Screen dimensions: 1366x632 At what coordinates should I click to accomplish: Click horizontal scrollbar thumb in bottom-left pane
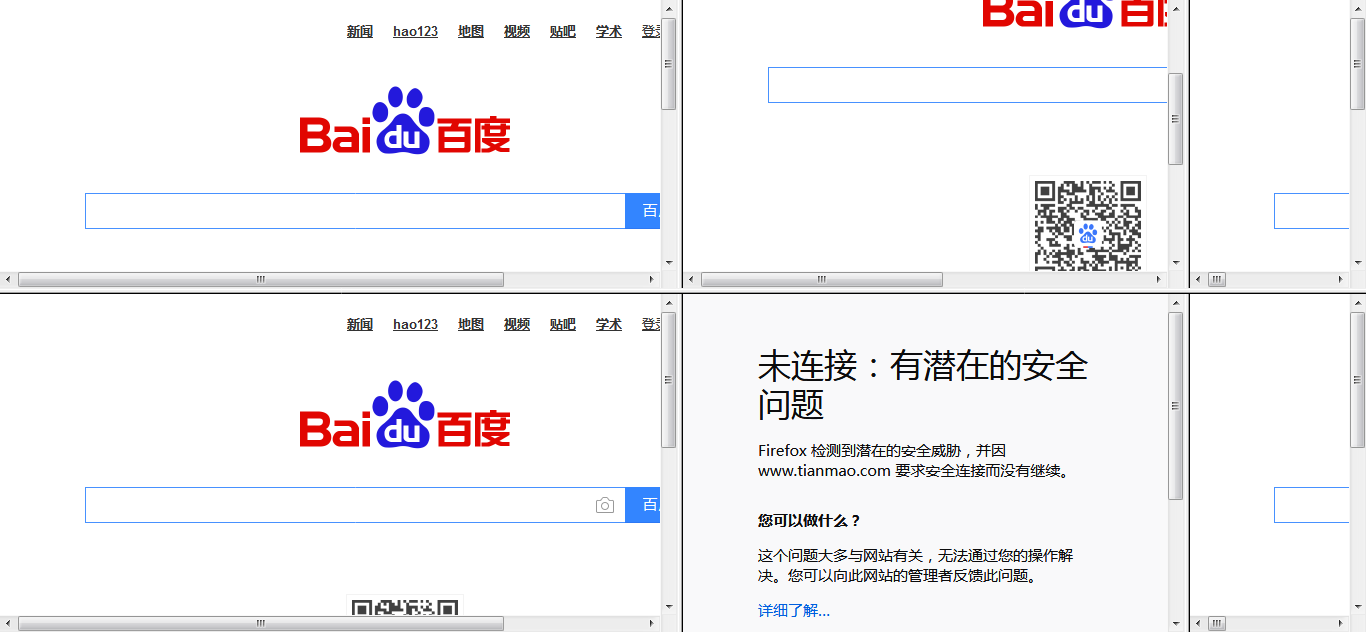(261, 624)
